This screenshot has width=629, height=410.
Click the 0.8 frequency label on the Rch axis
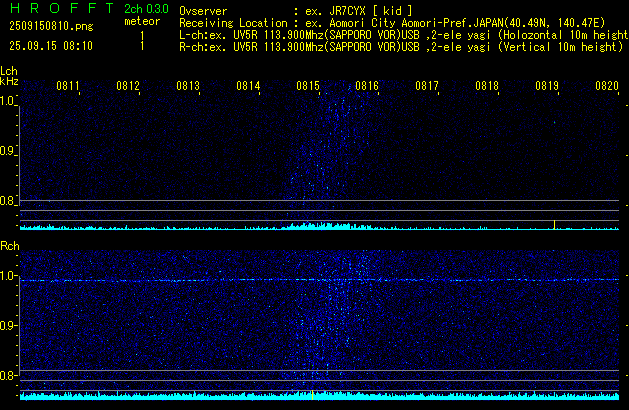[7, 375]
